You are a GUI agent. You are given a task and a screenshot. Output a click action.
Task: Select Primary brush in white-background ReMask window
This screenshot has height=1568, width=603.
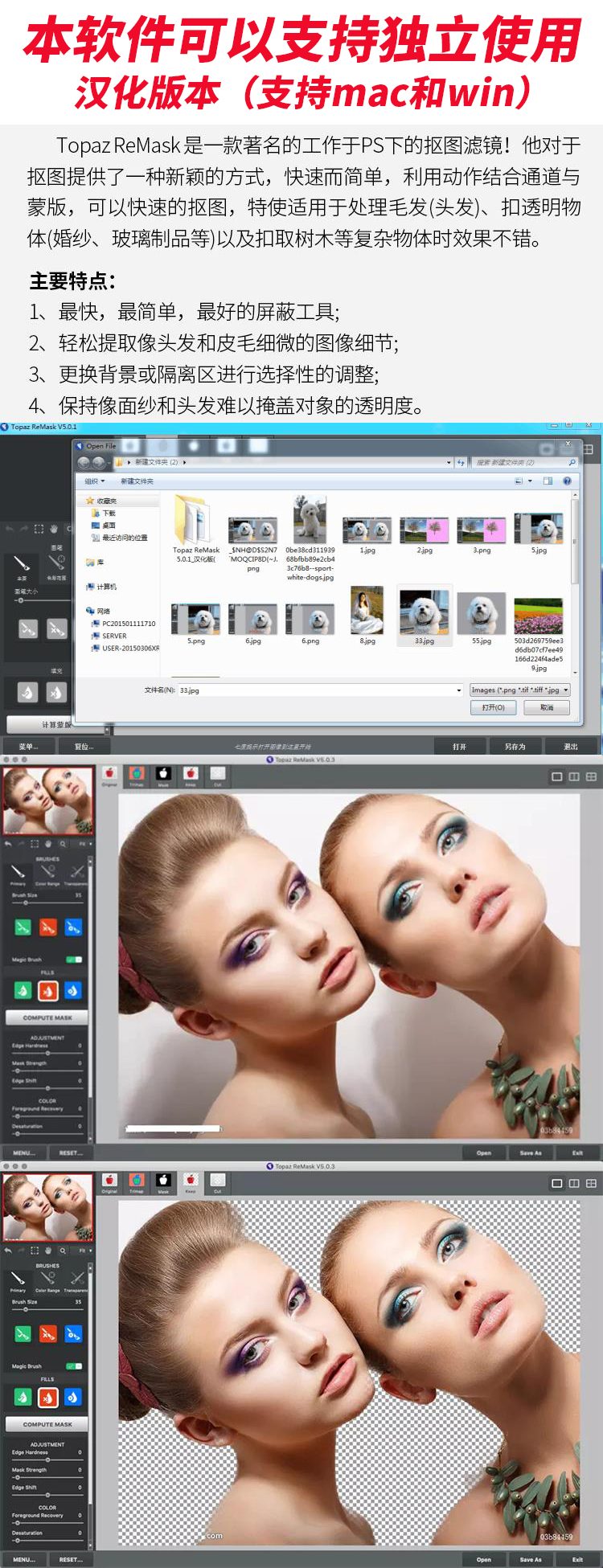point(18,874)
